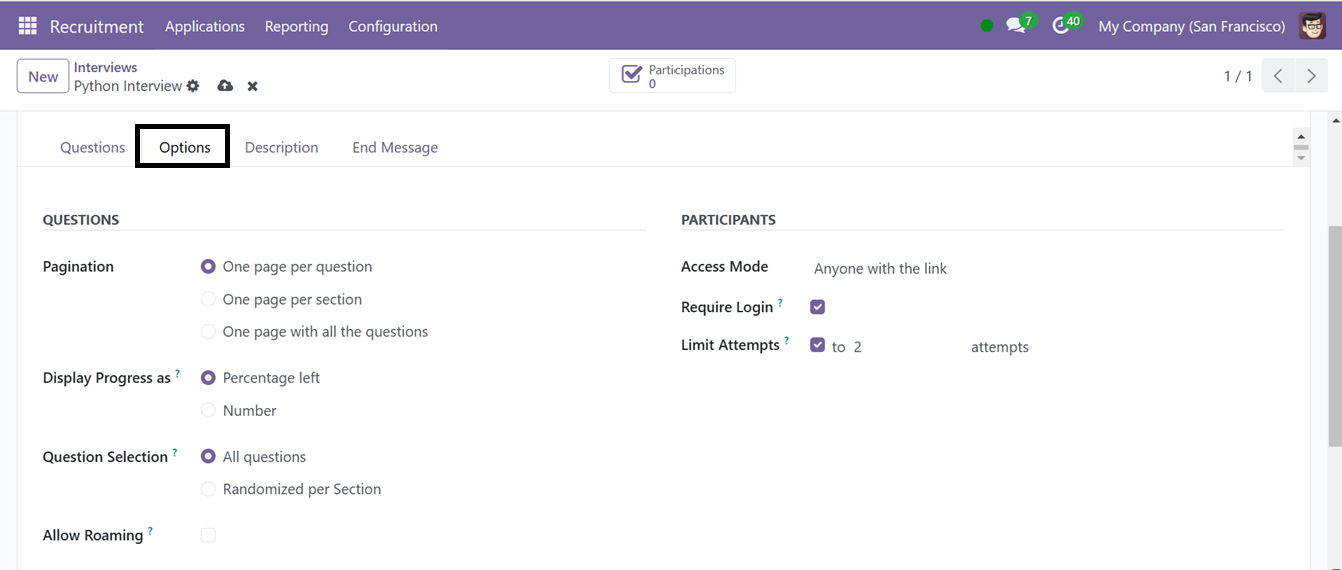The image size is (1342, 570).
Task: Go to previous record arrow
Action: point(1278,76)
